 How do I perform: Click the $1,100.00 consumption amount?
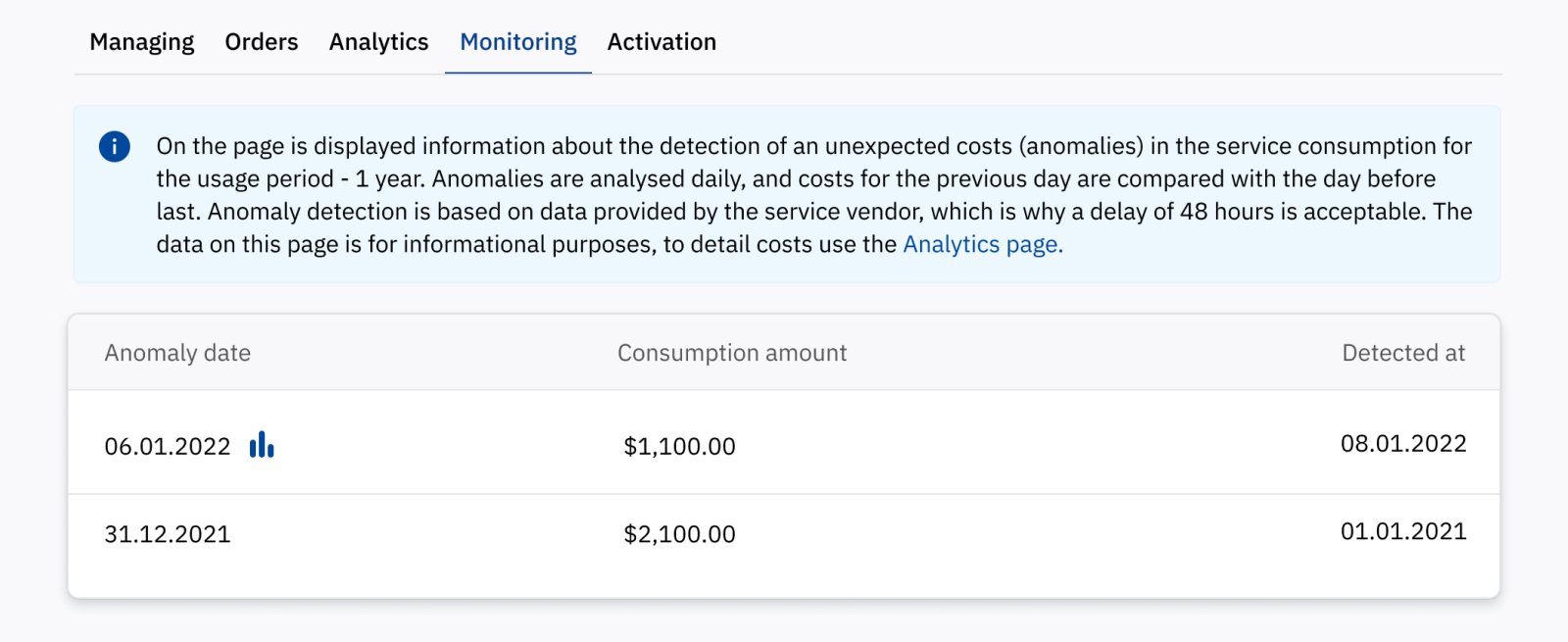(x=679, y=447)
